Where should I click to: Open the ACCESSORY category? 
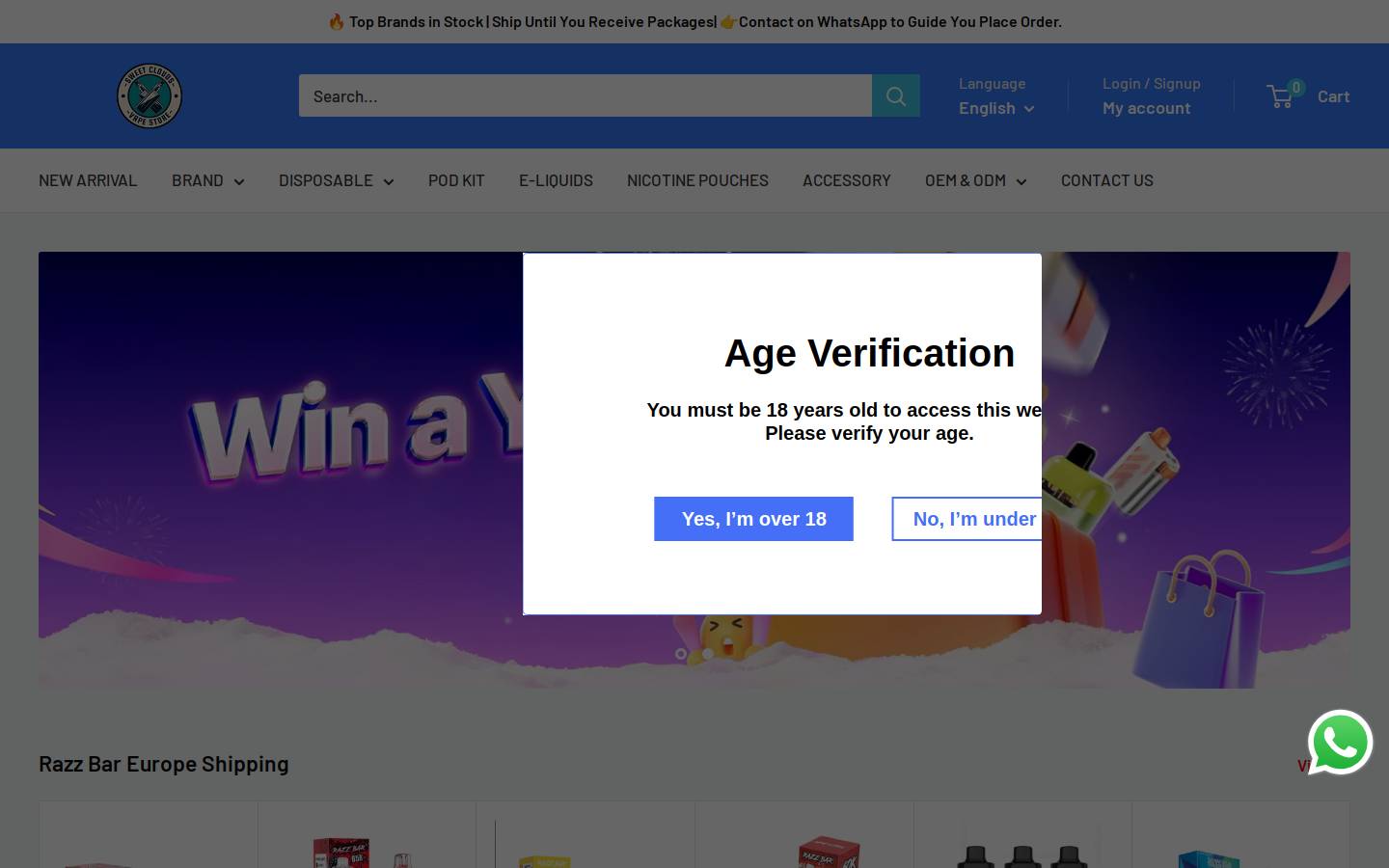[846, 180]
